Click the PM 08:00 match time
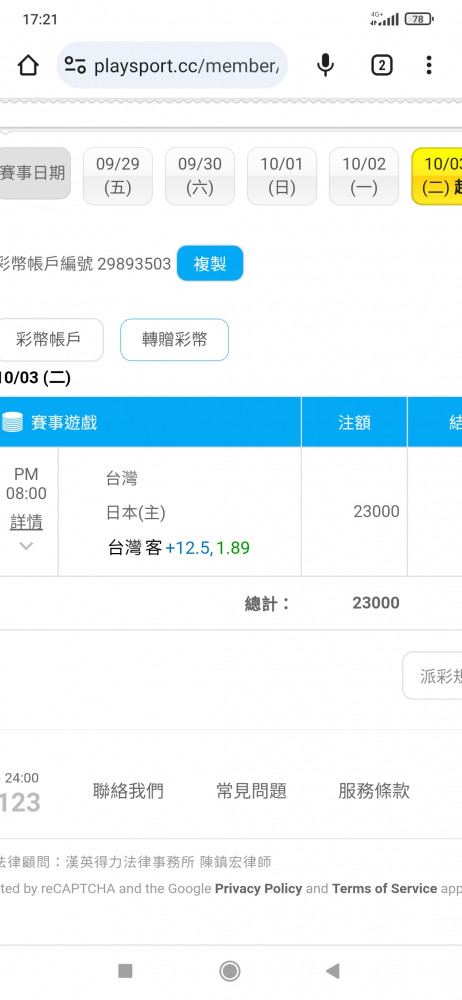 point(26,484)
